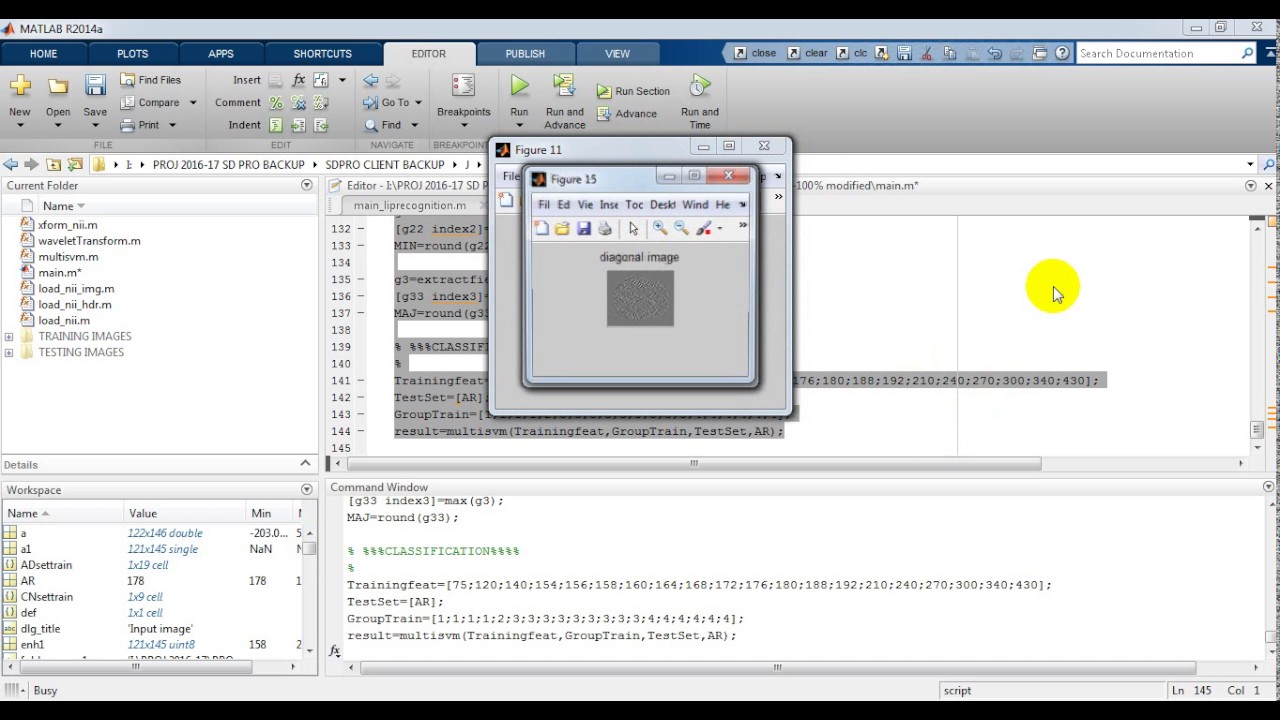Click Find Files in the ribbon
Viewport: 1280px width, 720px height.
click(x=151, y=80)
